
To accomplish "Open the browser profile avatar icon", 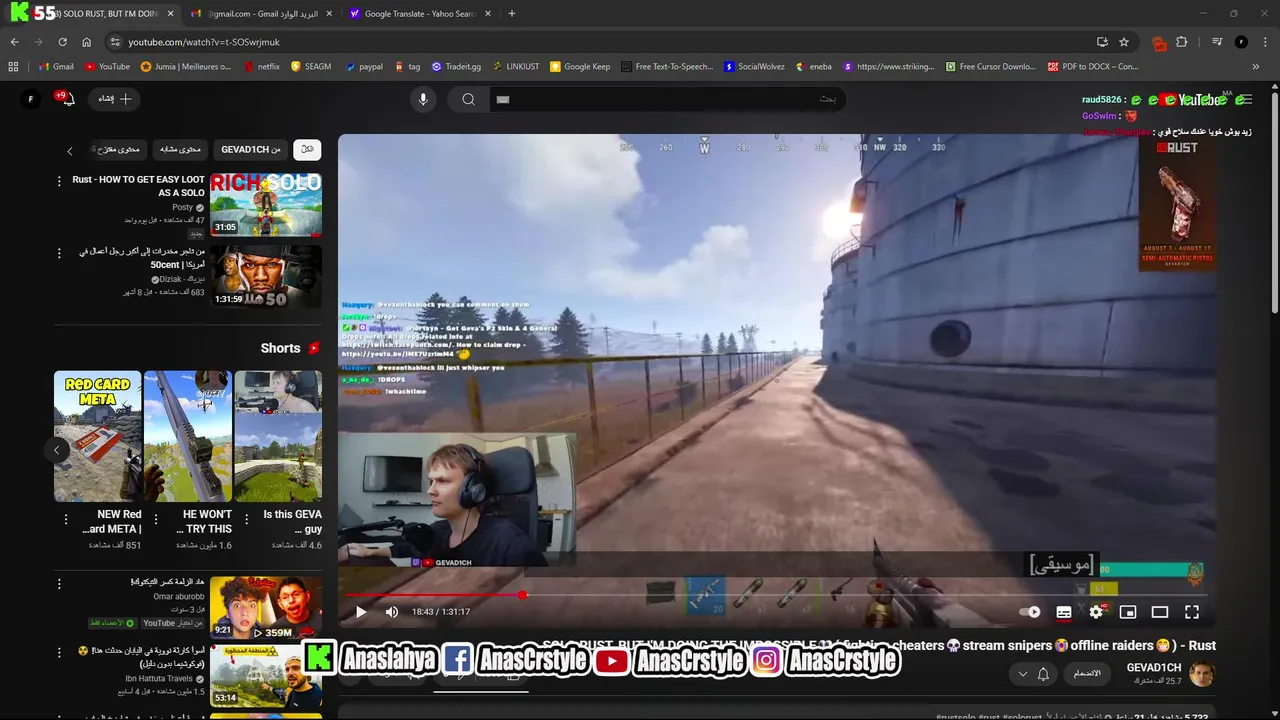I will 1241,42.
